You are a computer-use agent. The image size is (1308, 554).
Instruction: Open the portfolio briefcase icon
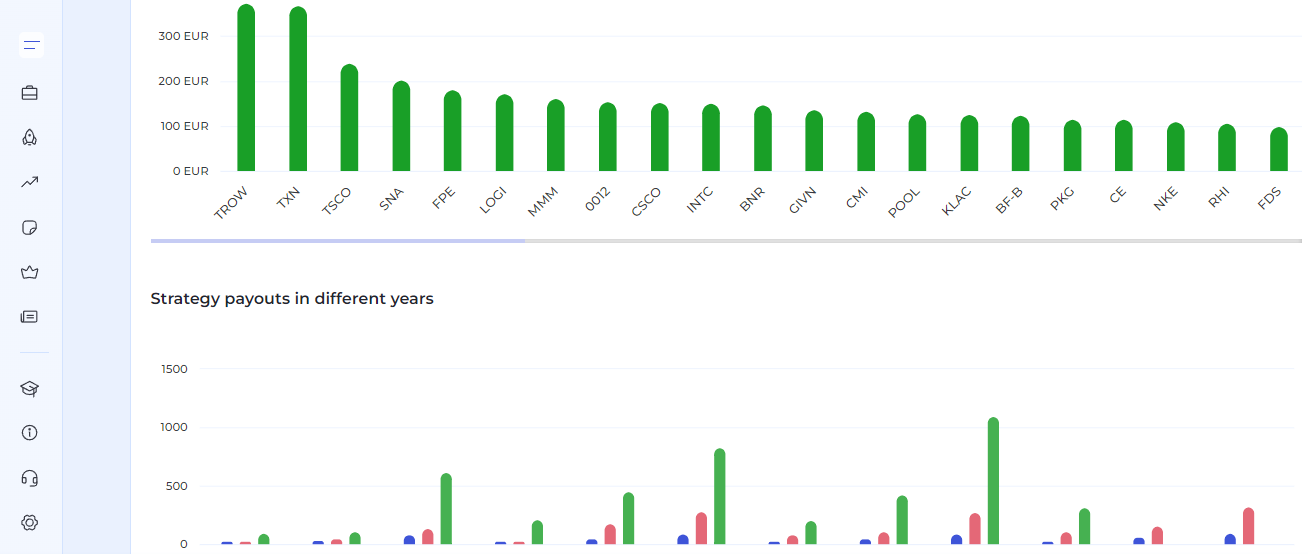[30, 93]
